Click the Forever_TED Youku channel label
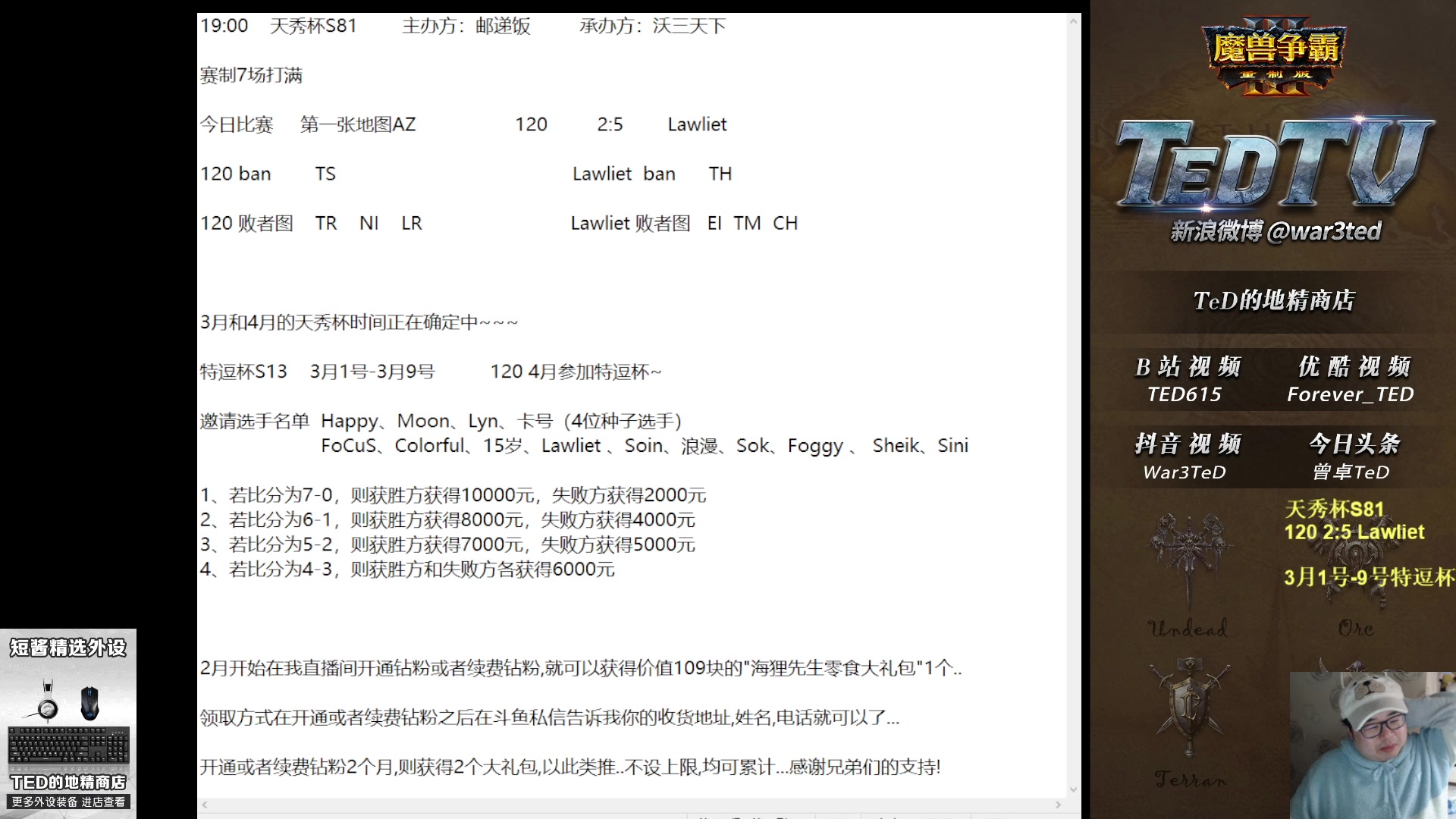This screenshot has height=819, width=1456. coord(1350,394)
